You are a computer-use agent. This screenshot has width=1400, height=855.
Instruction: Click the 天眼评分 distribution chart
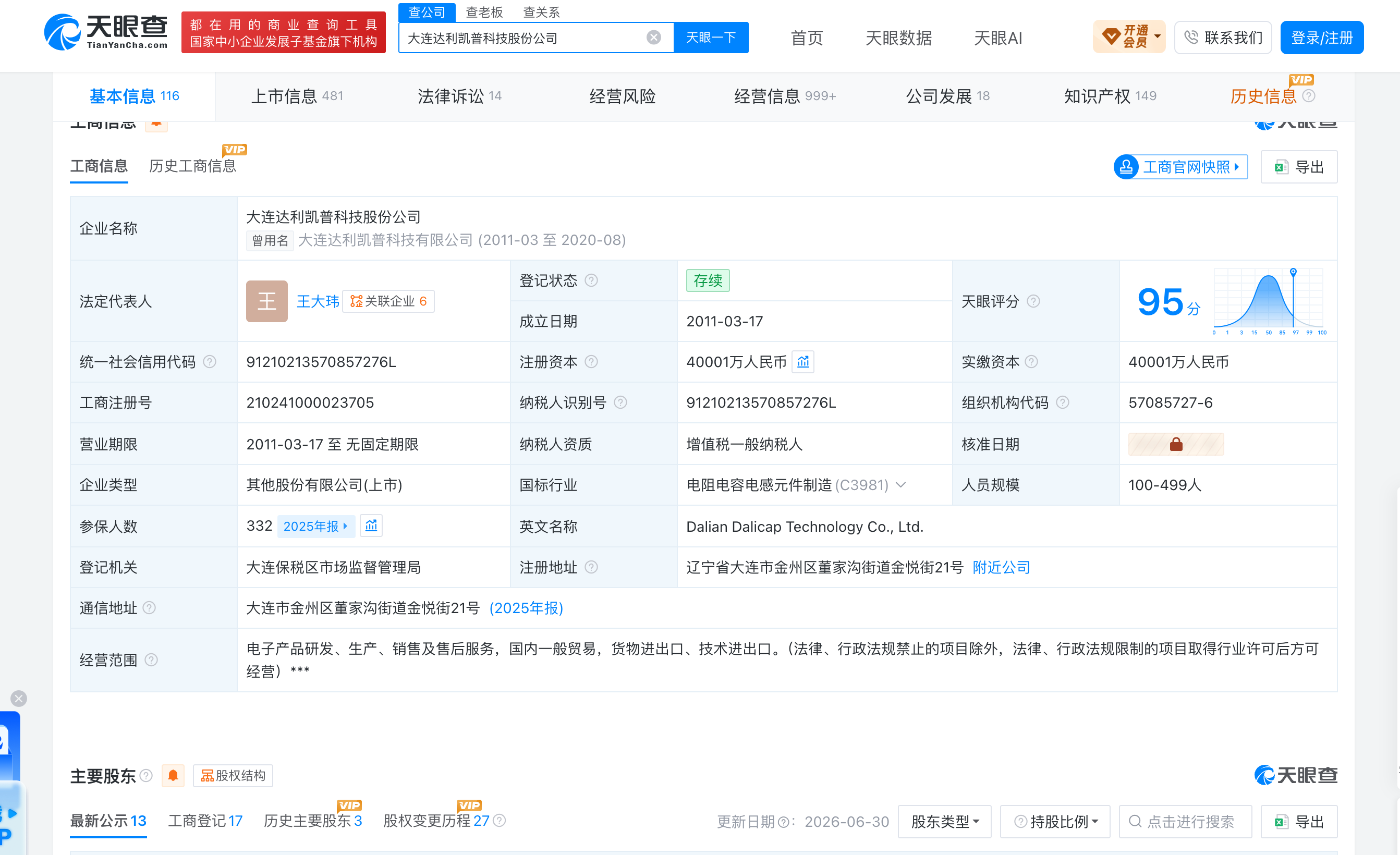pos(1271,301)
